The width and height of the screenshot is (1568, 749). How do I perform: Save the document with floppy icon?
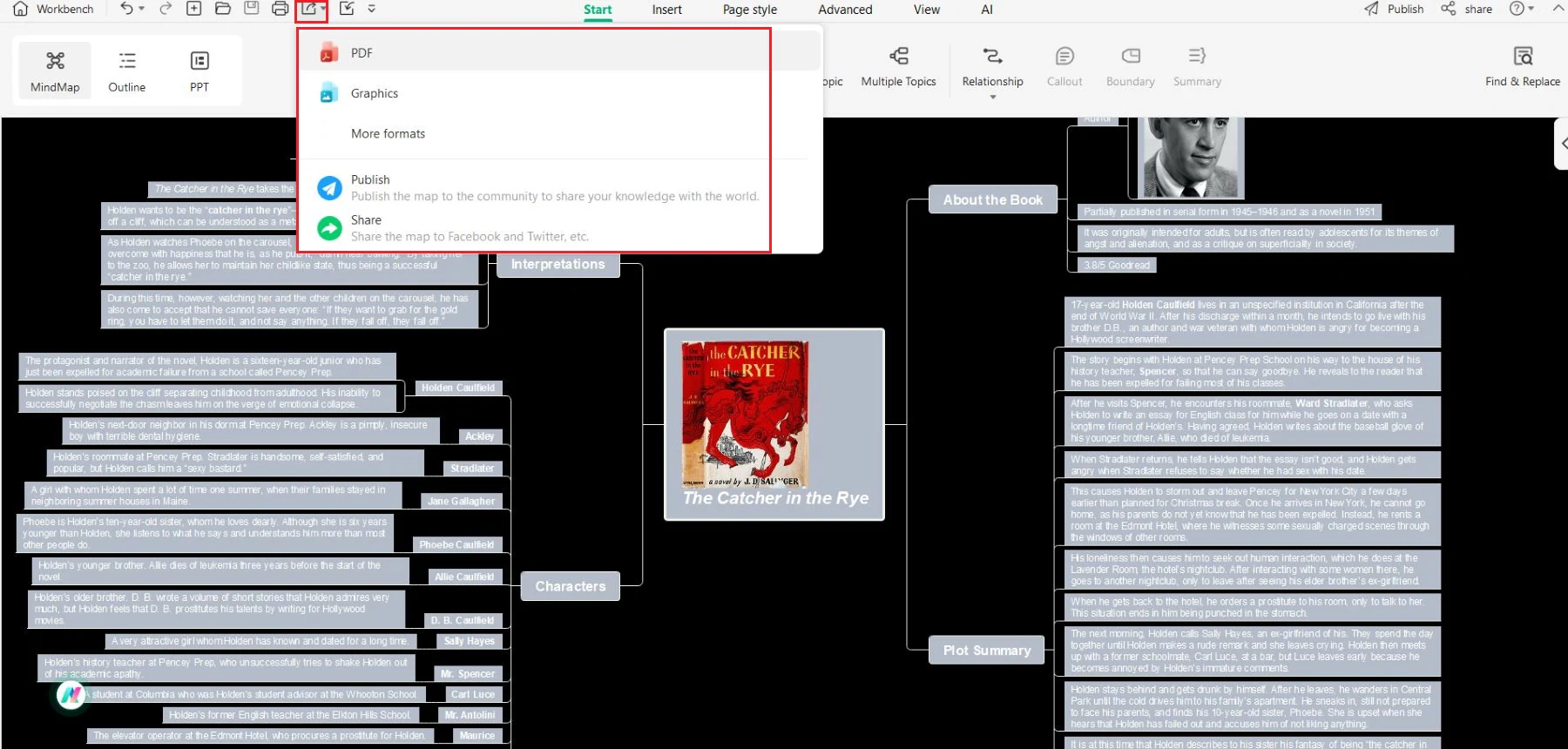coord(251,9)
